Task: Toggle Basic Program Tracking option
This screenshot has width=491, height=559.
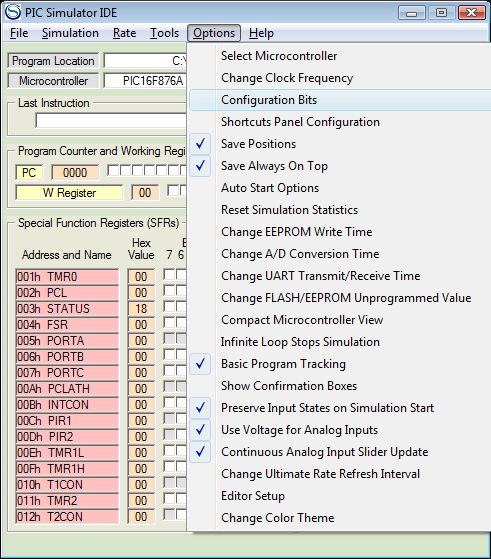Action: point(340,364)
